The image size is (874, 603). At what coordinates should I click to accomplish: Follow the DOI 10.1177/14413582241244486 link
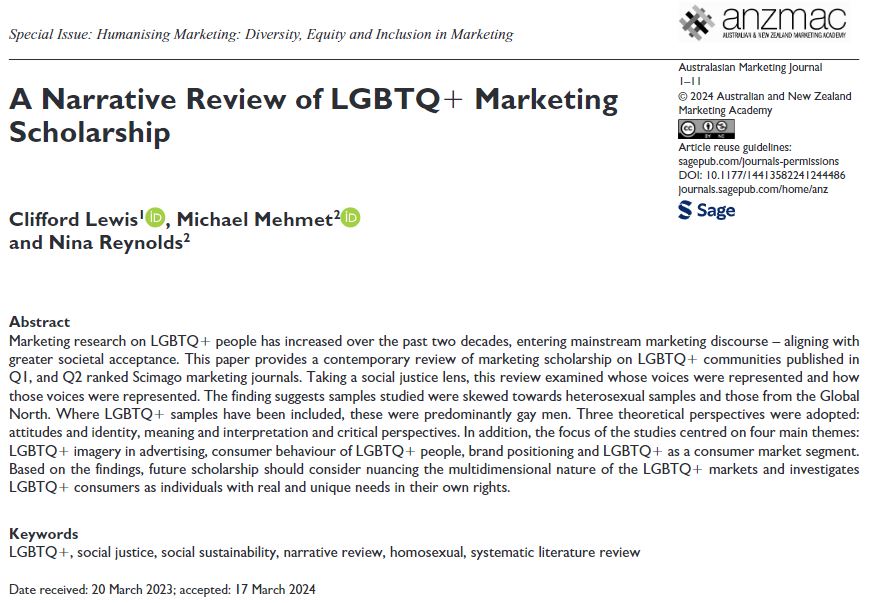(761, 174)
